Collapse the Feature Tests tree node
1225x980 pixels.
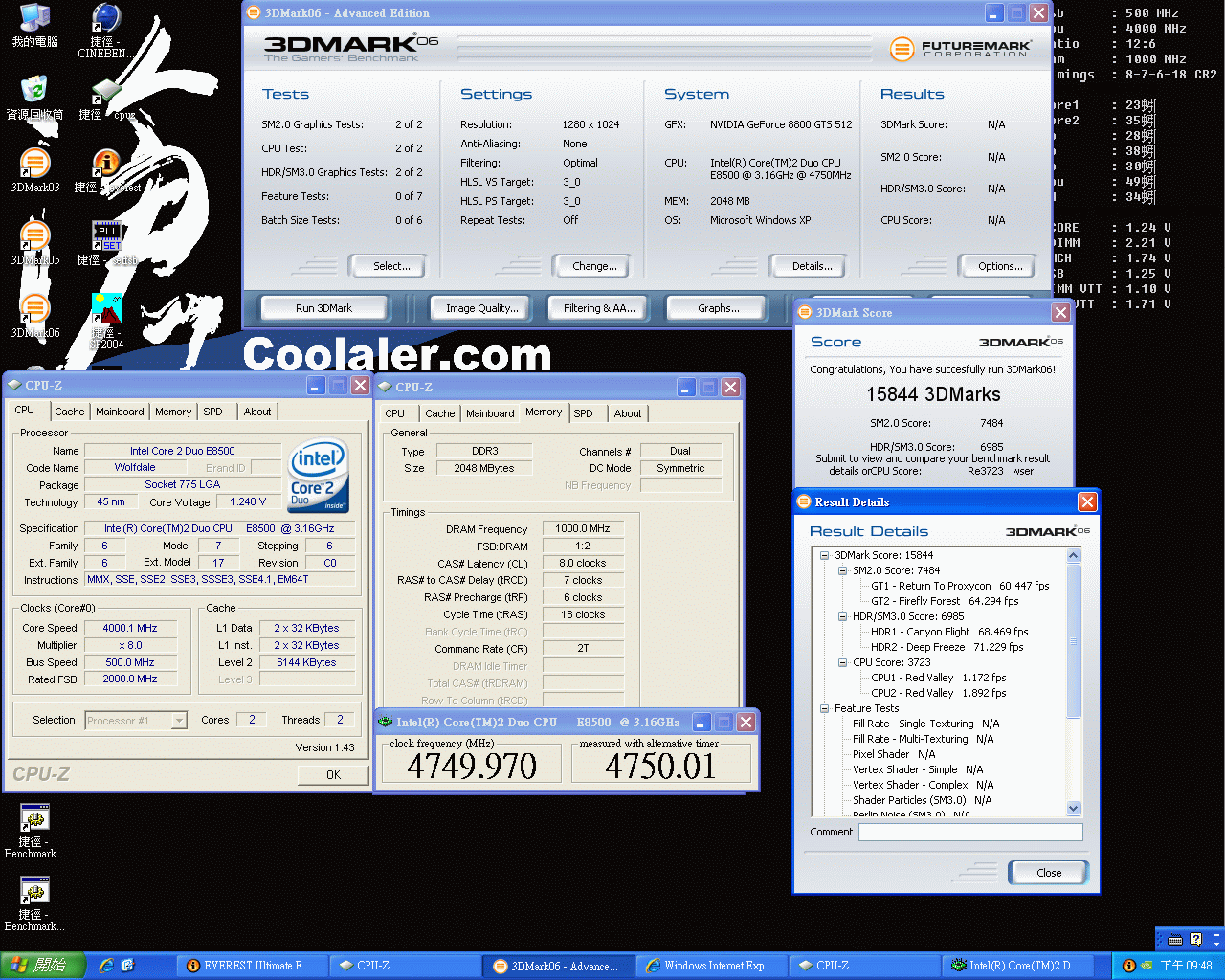tap(824, 708)
